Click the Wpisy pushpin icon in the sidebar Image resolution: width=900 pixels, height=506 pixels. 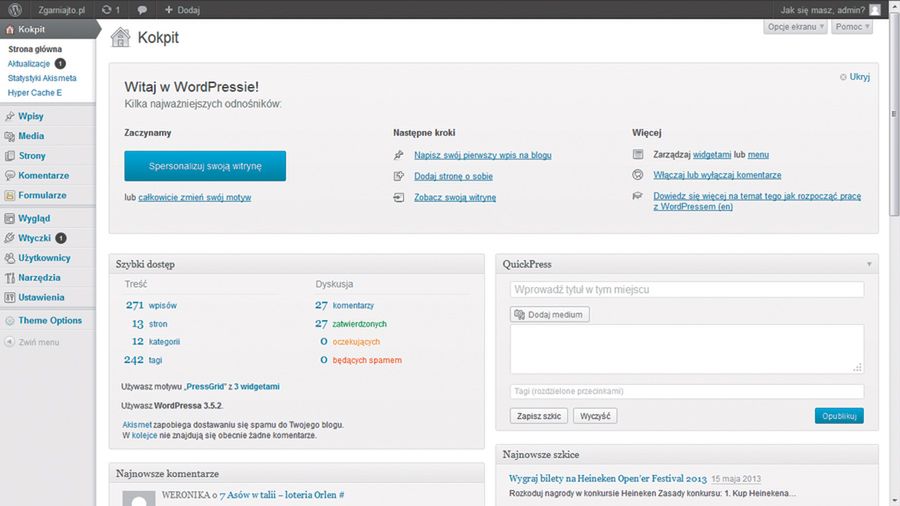click(10, 116)
